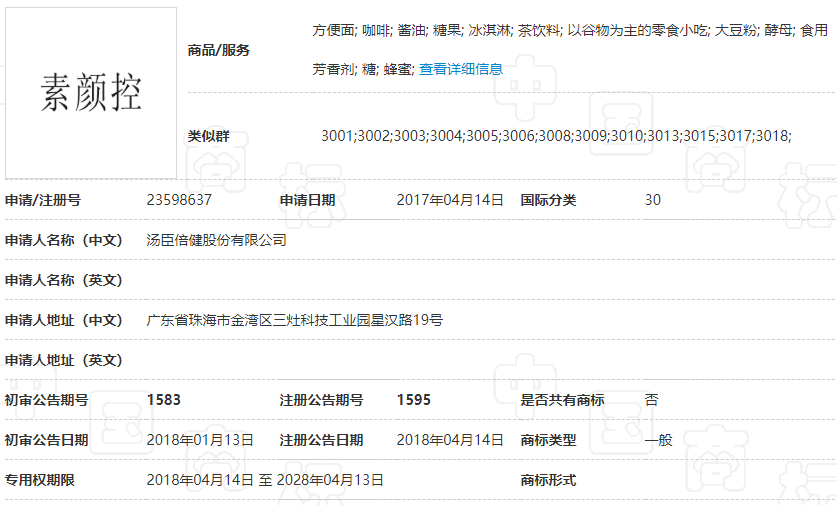Viewport: 837px width, 505px height.
Task: Click the 类似群 label
Action: (209, 136)
